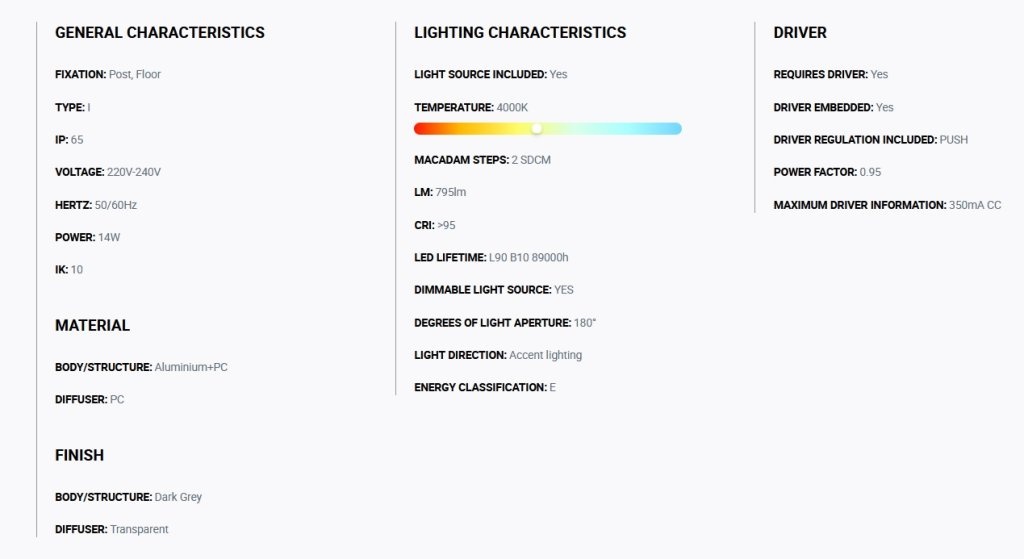1024x559 pixels.
Task: Click the Finish section heading
Action: 79,455
